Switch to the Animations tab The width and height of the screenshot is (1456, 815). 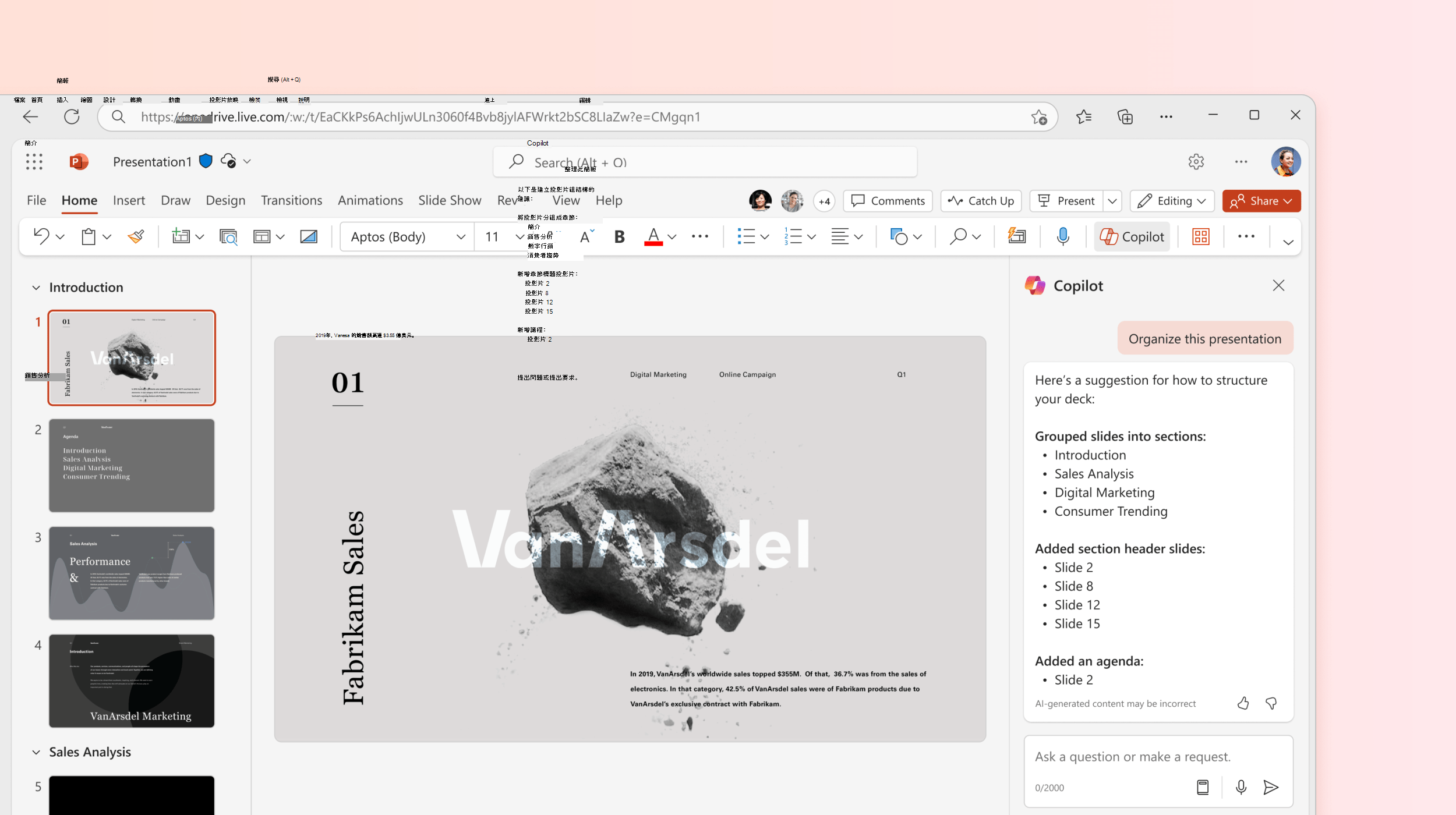point(370,200)
